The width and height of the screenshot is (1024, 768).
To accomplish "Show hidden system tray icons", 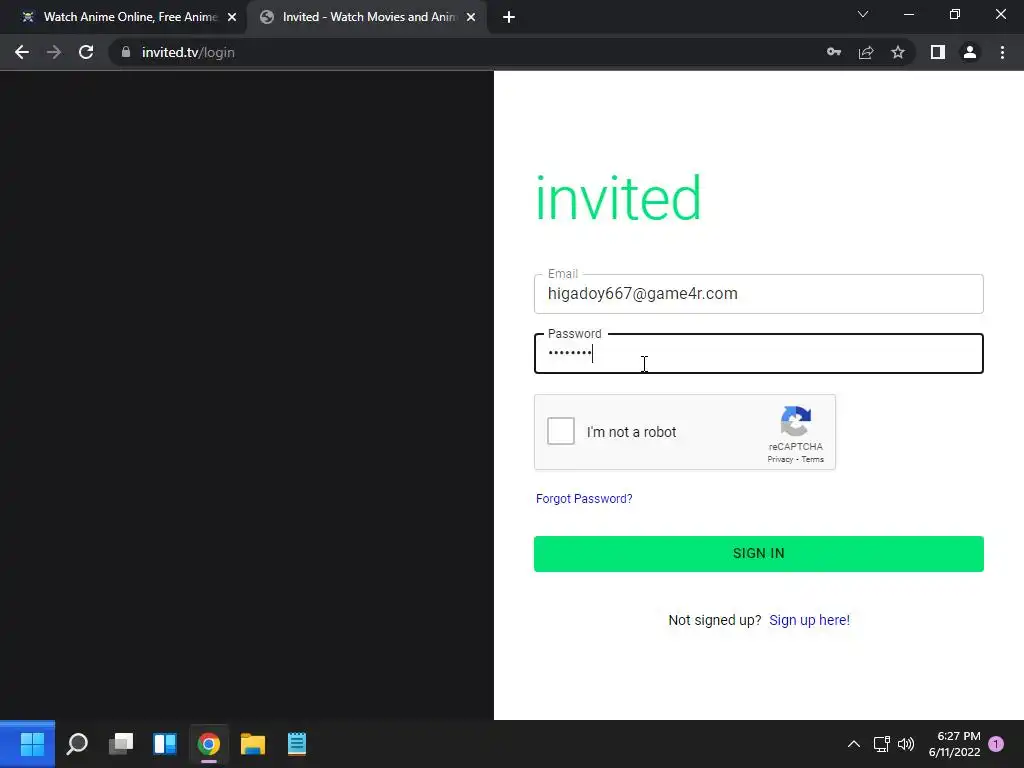I will click(854, 744).
